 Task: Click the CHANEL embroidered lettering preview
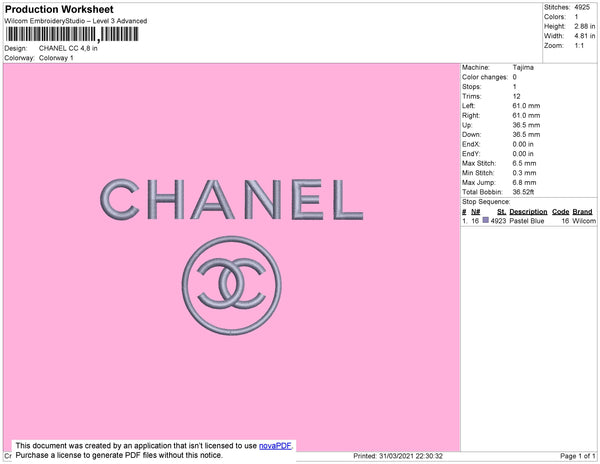(x=232, y=199)
